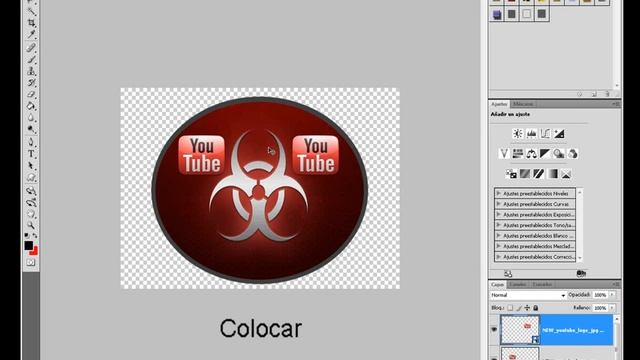Select the Hand tool
This screenshot has height=360, width=640.
tap(31, 214)
